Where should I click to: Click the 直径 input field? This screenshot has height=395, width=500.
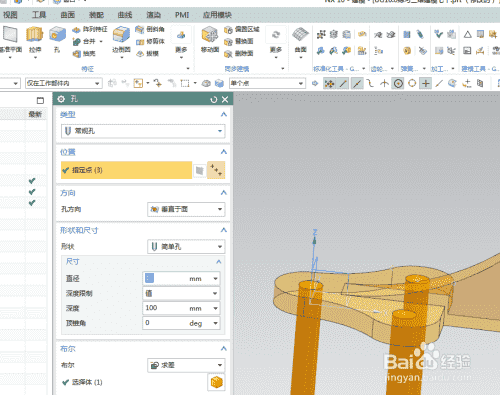pos(181,278)
